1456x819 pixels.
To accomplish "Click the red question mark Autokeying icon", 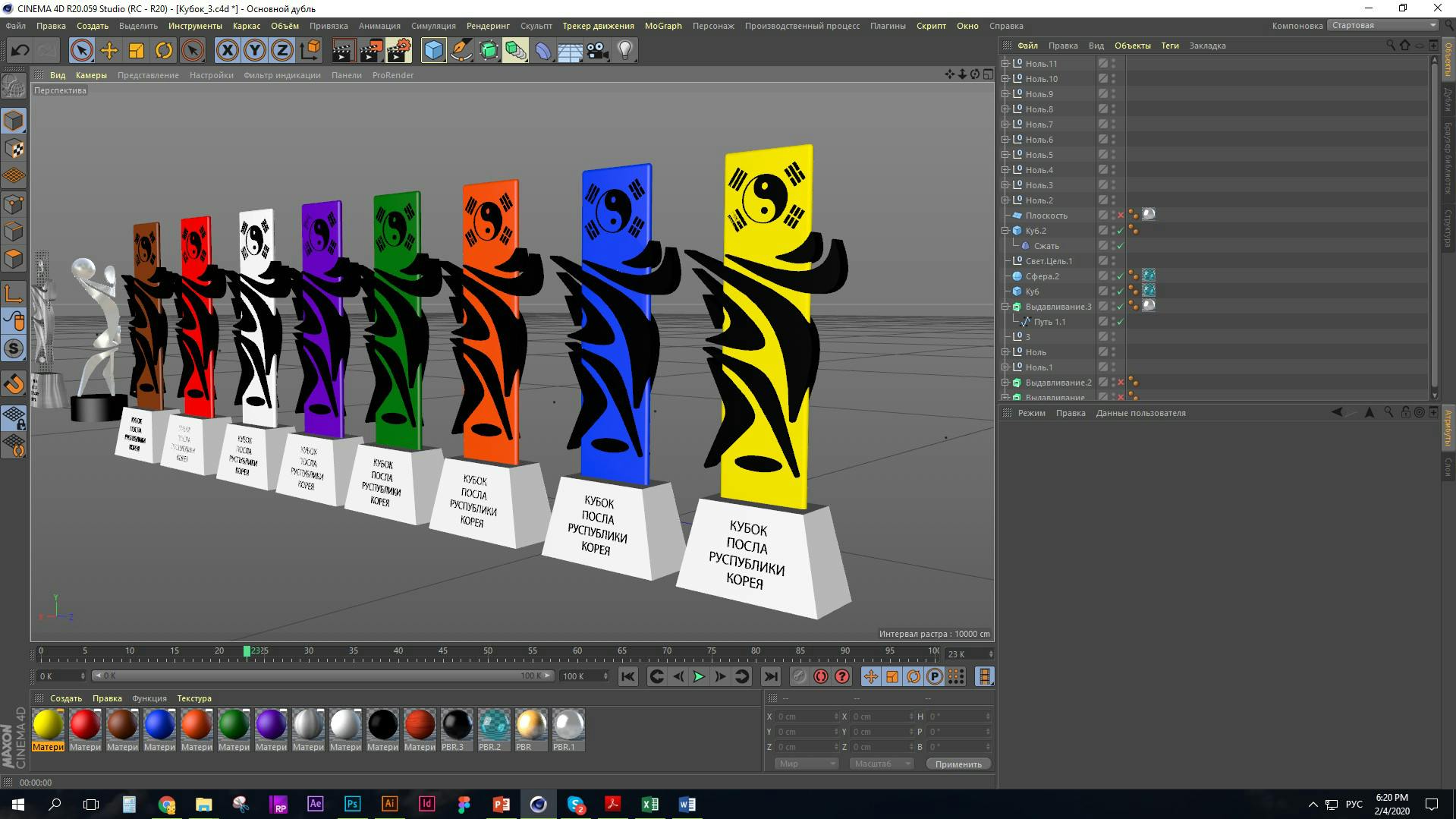I will [x=842, y=676].
